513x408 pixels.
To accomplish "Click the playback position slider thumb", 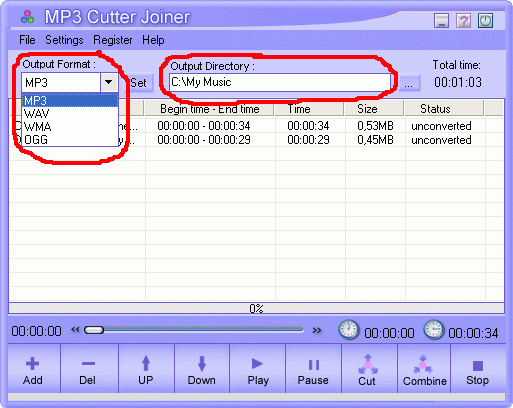I will (x=94, y=330).
